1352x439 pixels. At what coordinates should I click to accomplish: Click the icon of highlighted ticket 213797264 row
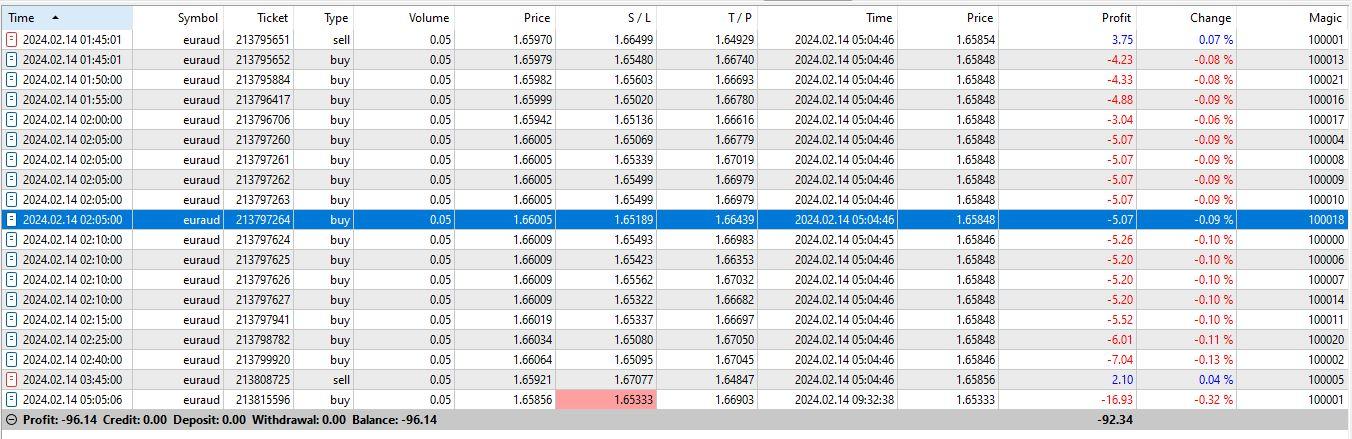12,220
